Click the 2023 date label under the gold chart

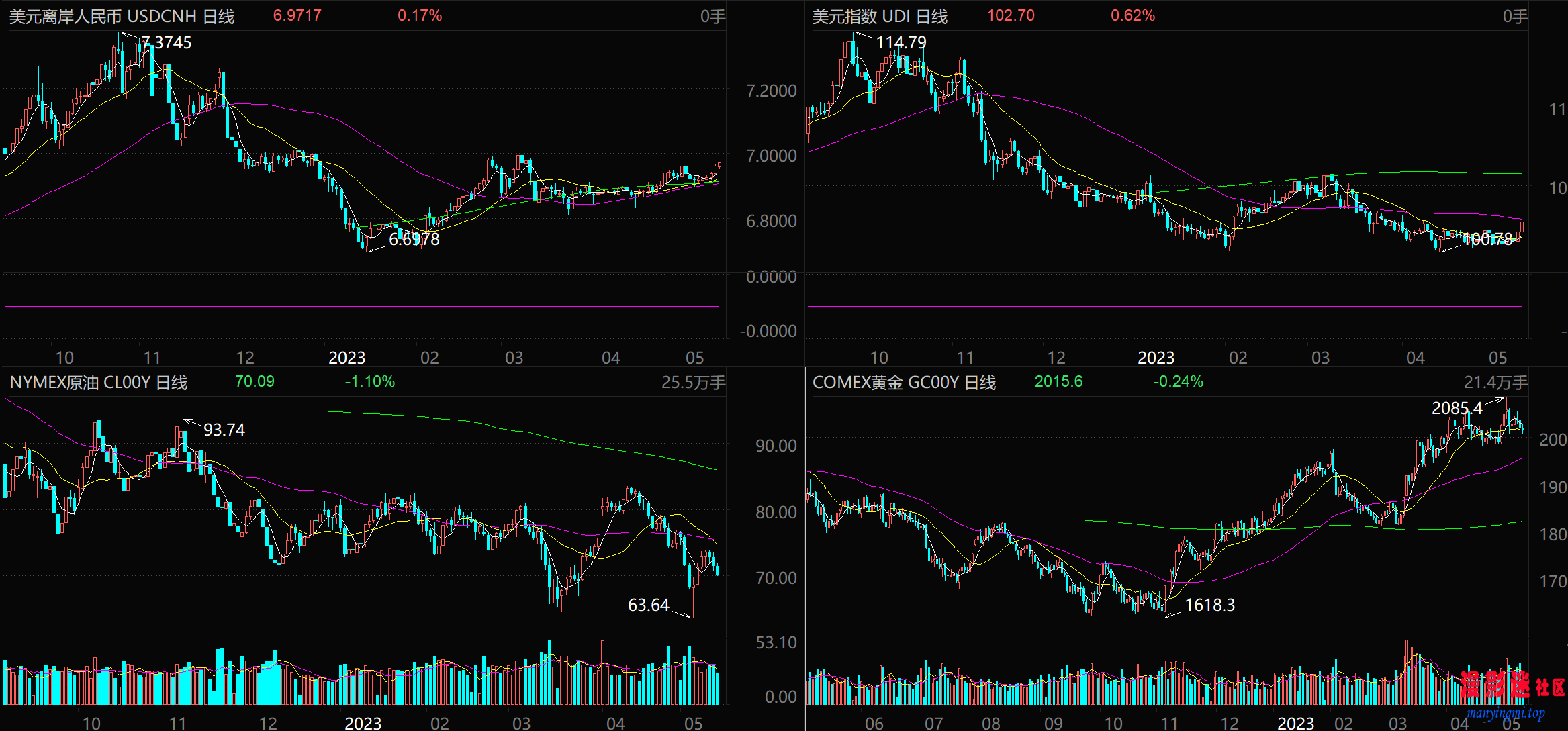pyautogui.click(x=1296, y=723)
